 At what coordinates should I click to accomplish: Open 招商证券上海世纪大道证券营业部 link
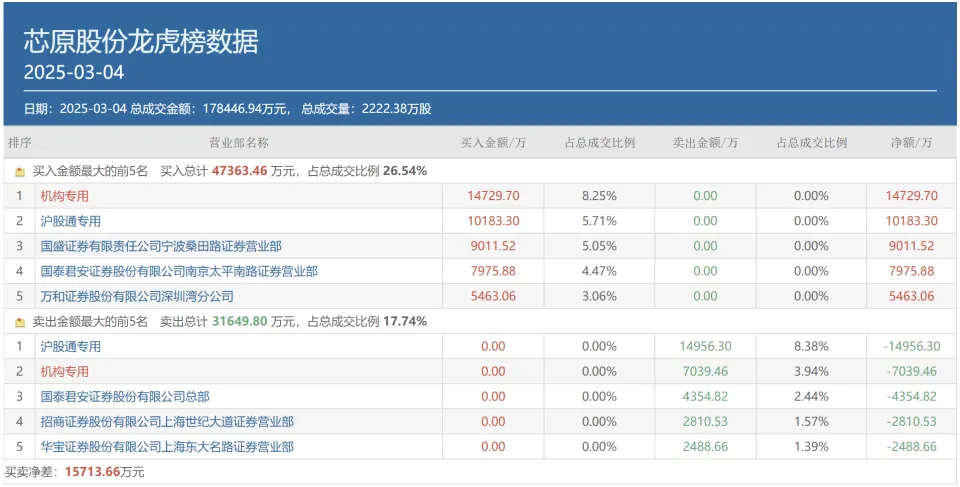(166, 422)
